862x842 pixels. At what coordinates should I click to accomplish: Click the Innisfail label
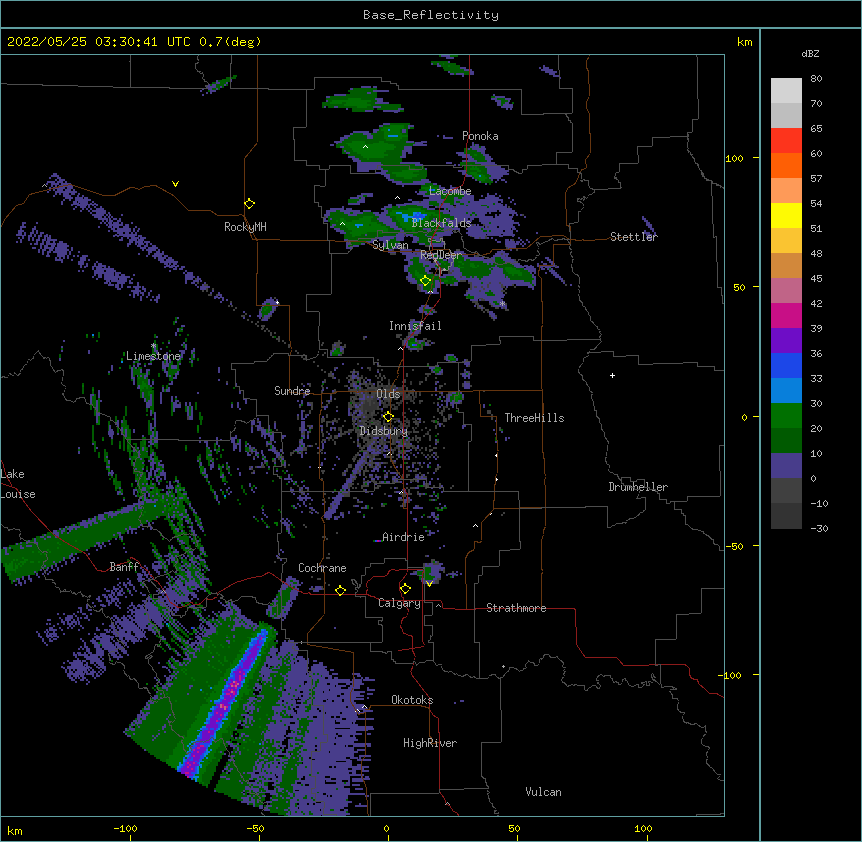pos(415,326)
